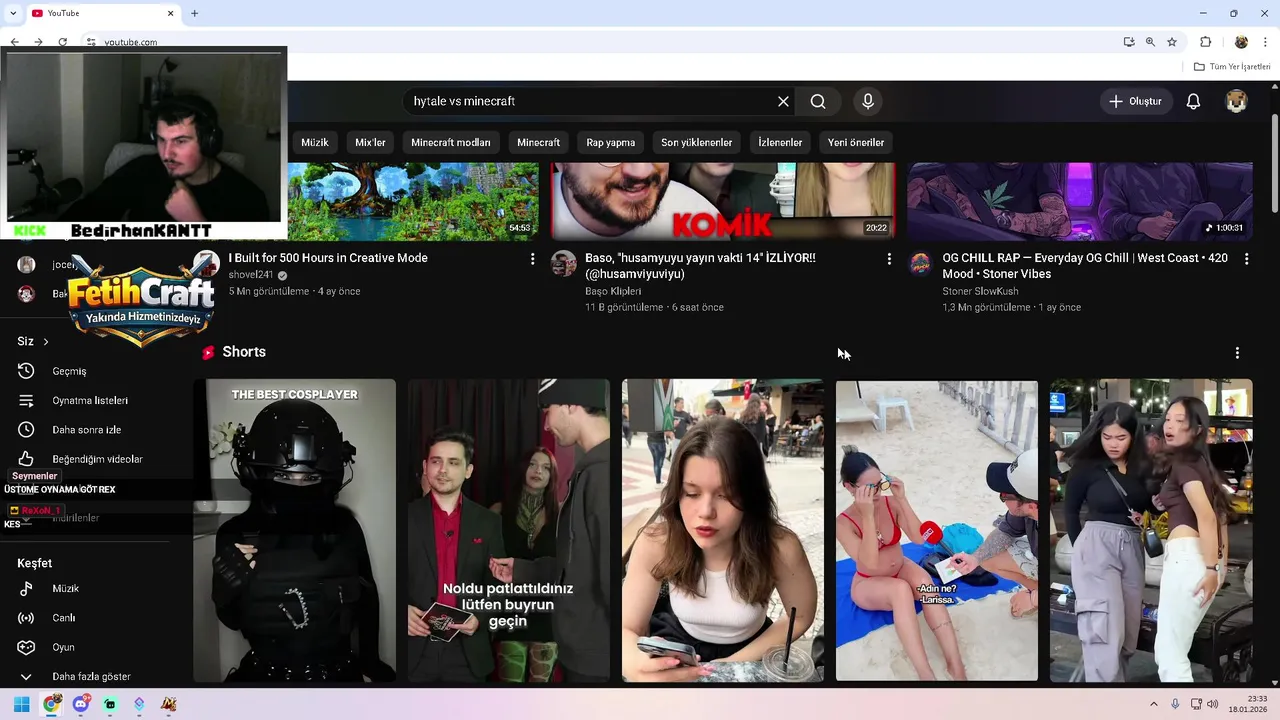Open the OG CHILL RAP video thumbnail
This screenshot has width=1280, height=720.
[x=1080, y=201]
